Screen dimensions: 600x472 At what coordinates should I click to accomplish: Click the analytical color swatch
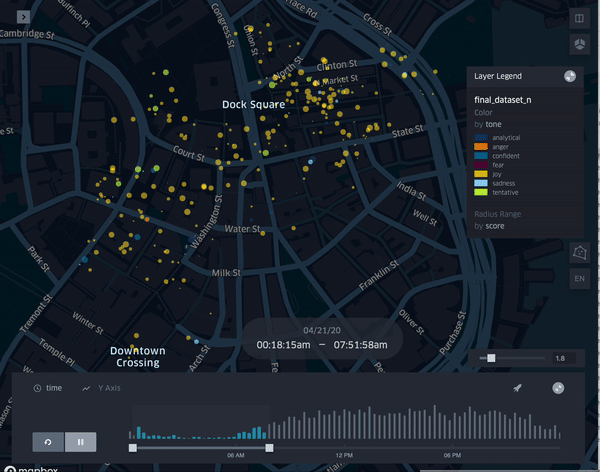481,138
